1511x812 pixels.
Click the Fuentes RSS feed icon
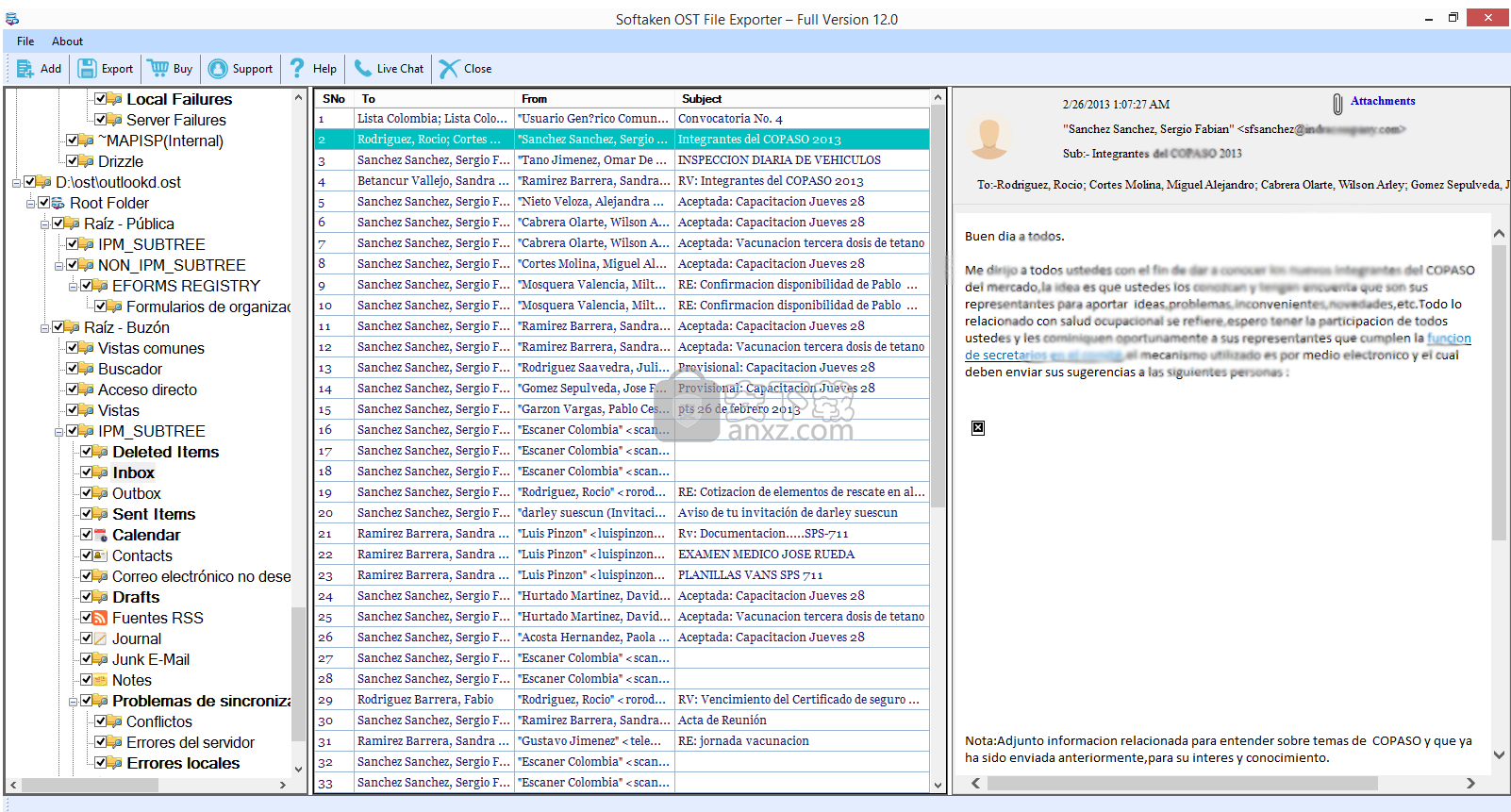pyautogui.click(x=101, y=619)
